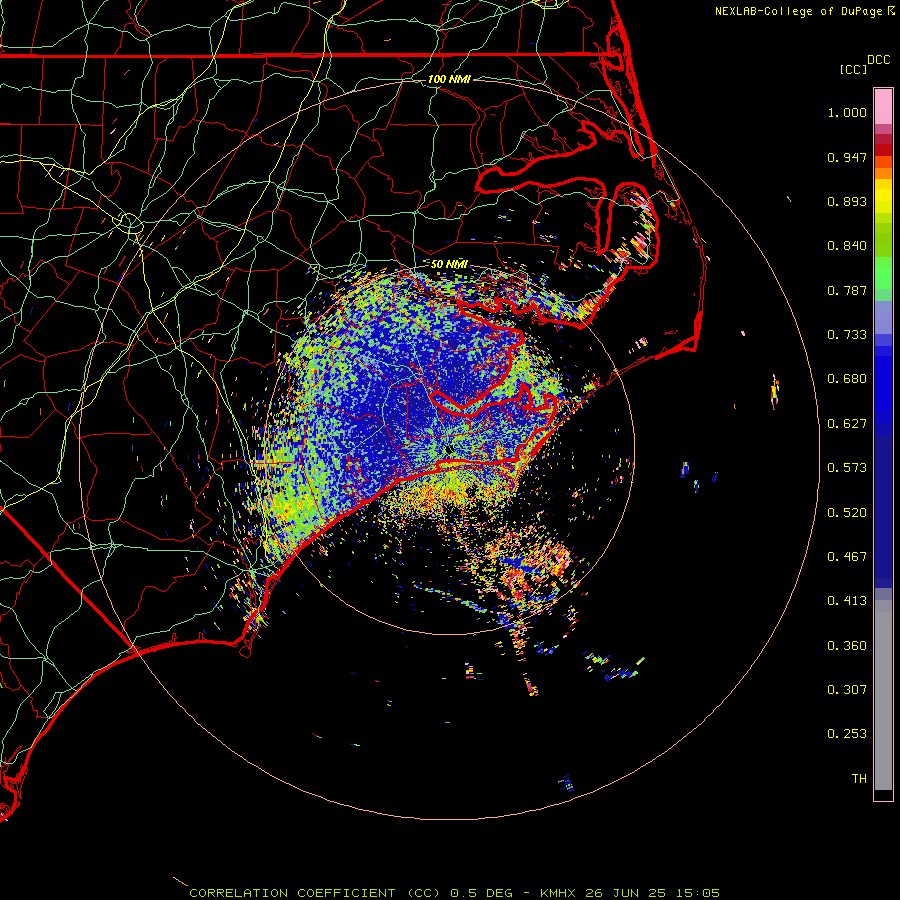
Task: Click the 0.360 value on color scale
Action: pyautogui.click(x=847, y=646)
